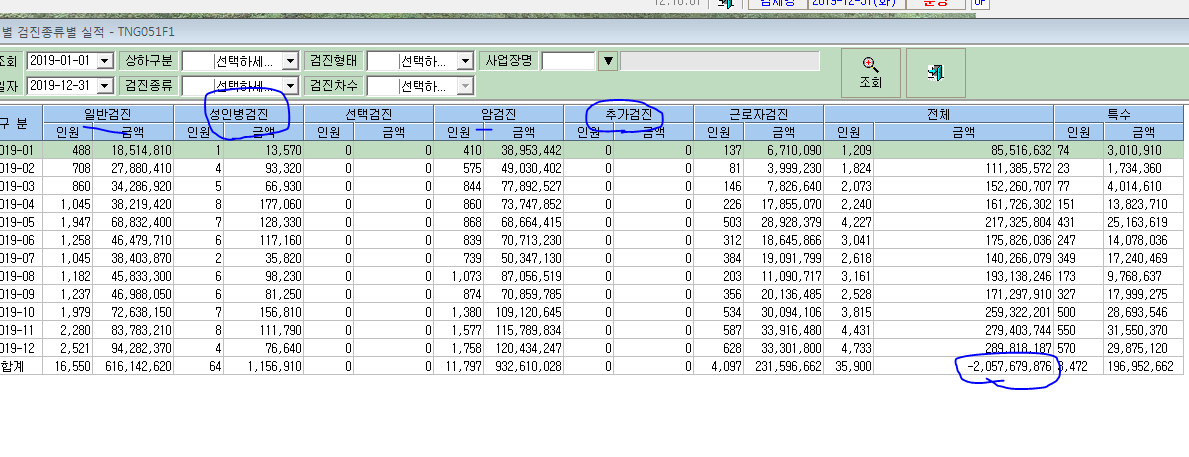Click the 2019-12 전체 인원 4,733 cell

coord(849,349)
